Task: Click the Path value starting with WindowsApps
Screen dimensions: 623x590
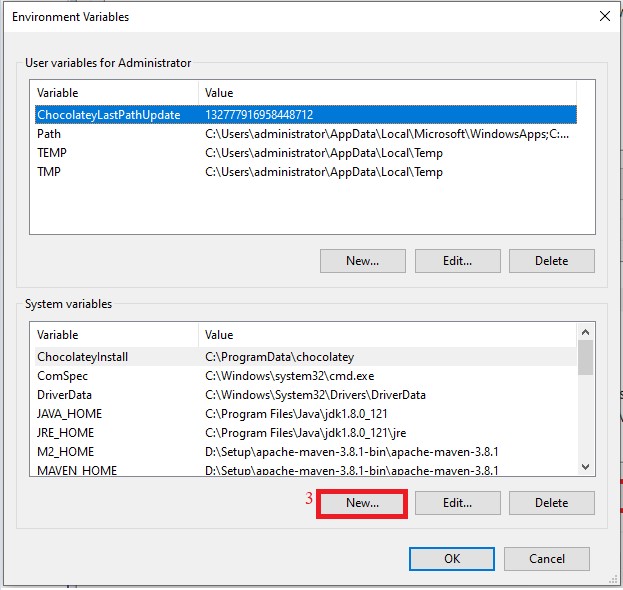Action: coord(387,134)
